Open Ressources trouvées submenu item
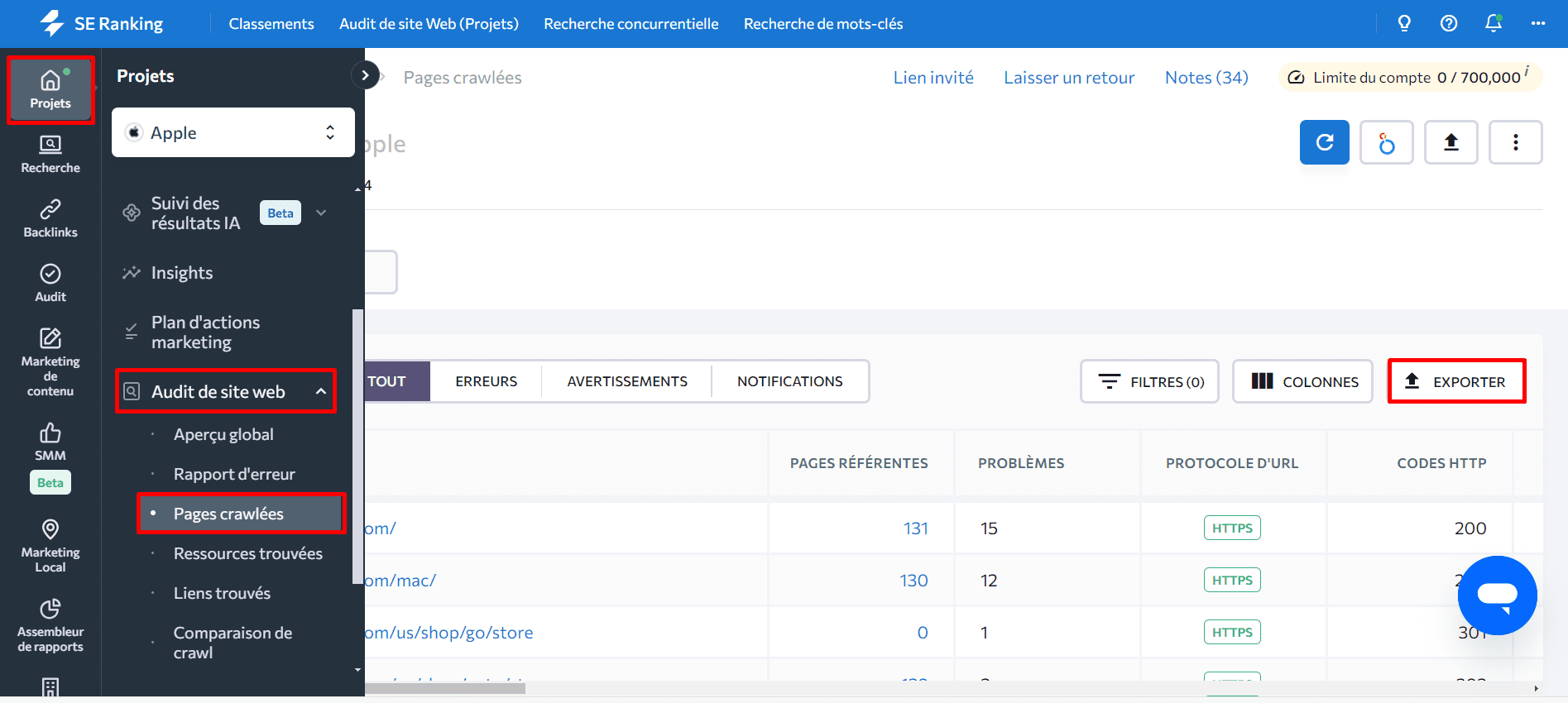 248,553
